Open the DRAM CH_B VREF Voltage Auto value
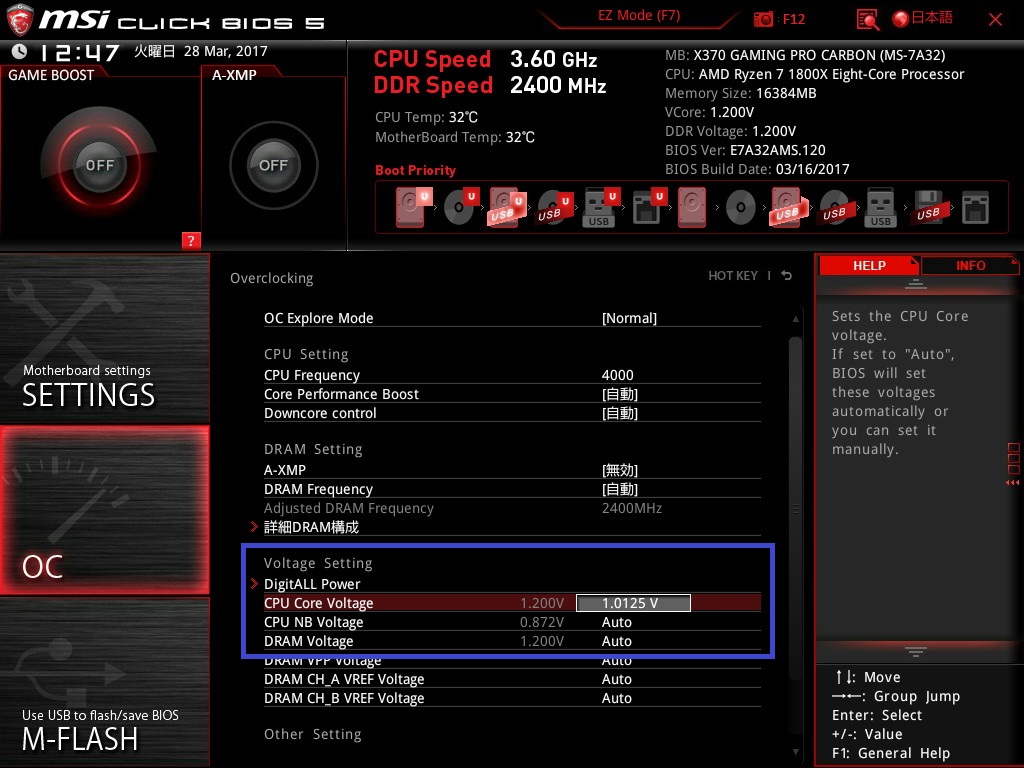 [616, 698]
